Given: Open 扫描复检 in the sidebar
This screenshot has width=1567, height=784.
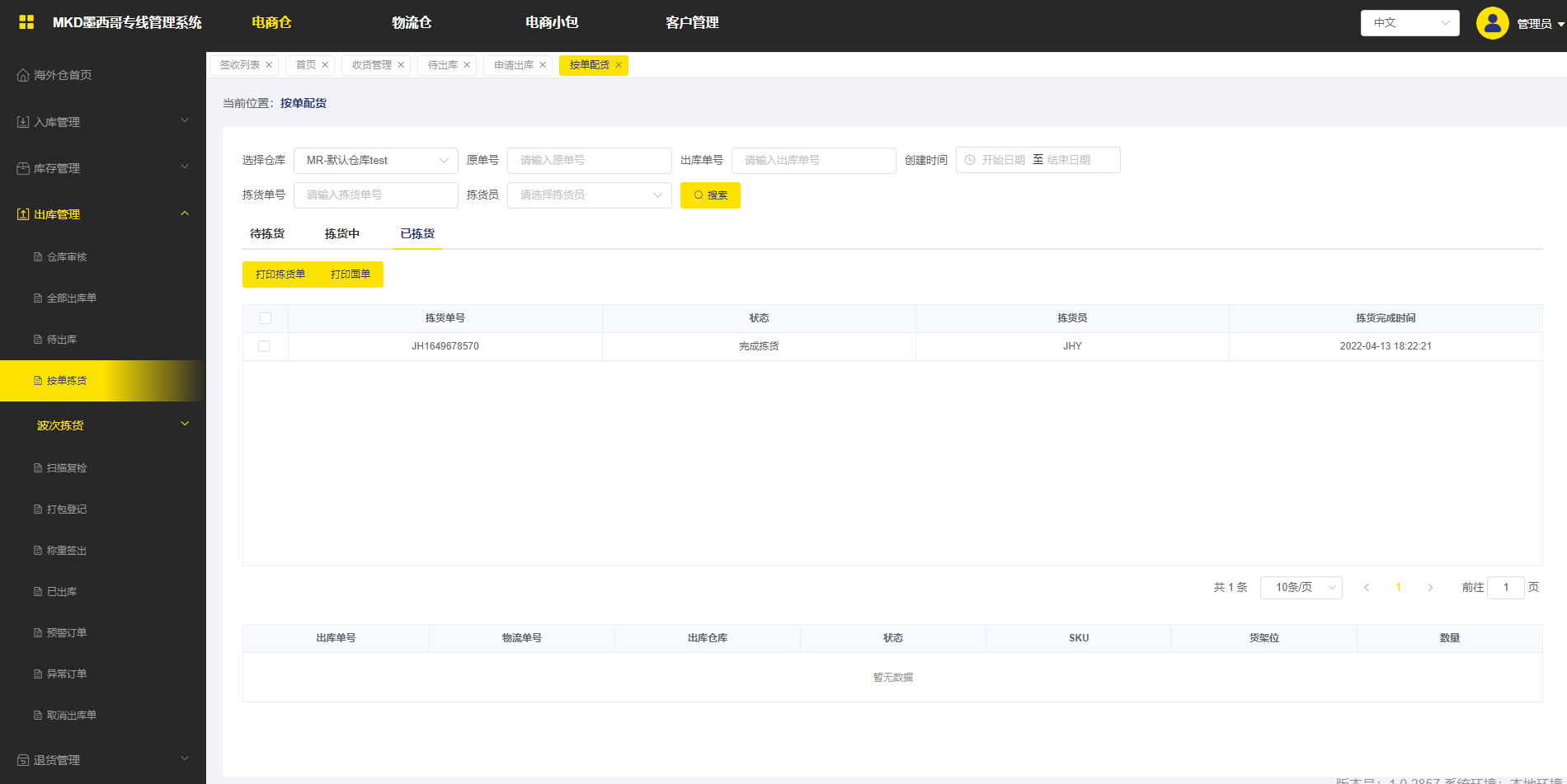Looking at the screenshot, I should [x=67, y=468].
